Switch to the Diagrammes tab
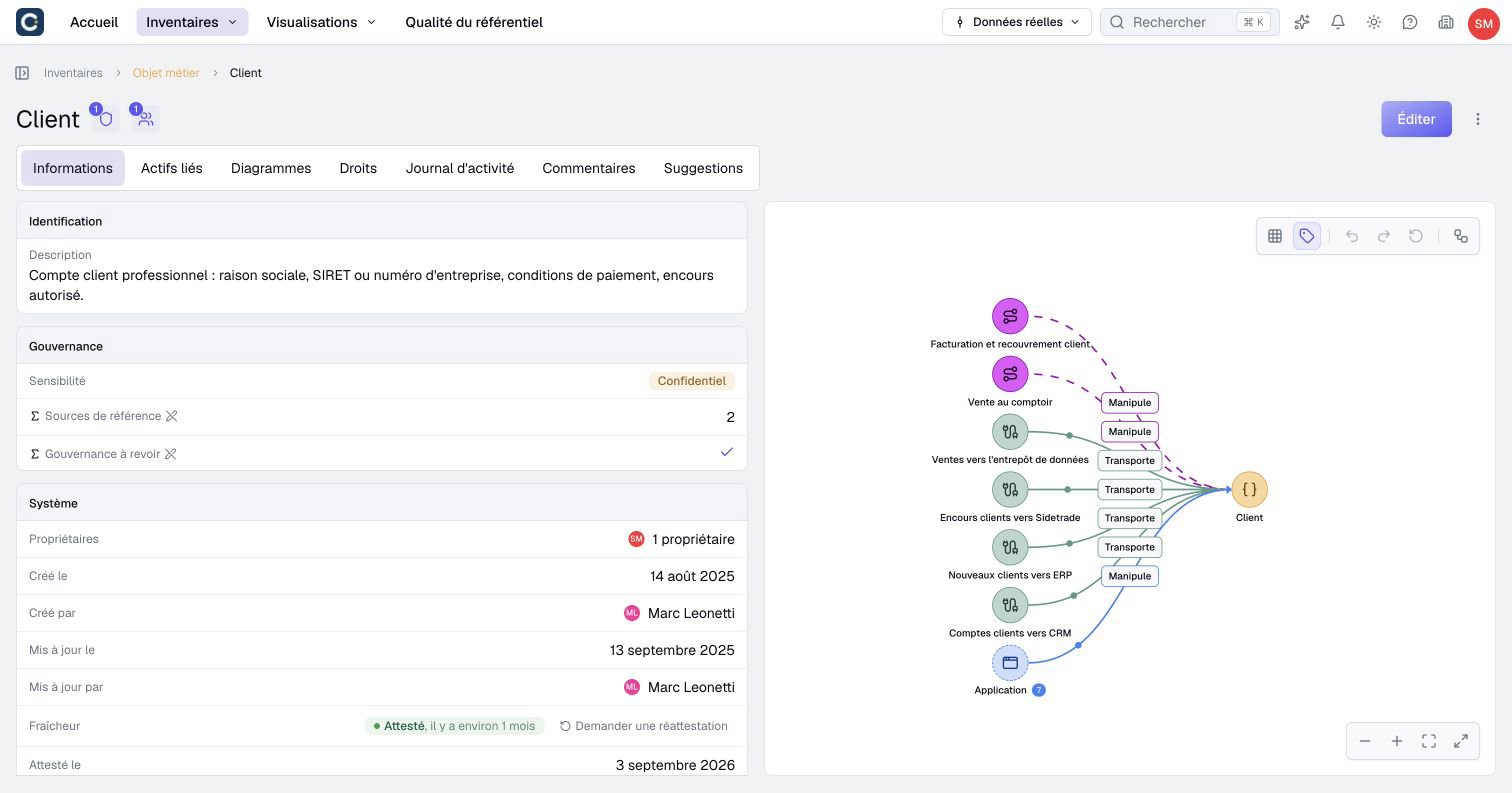 271,168
